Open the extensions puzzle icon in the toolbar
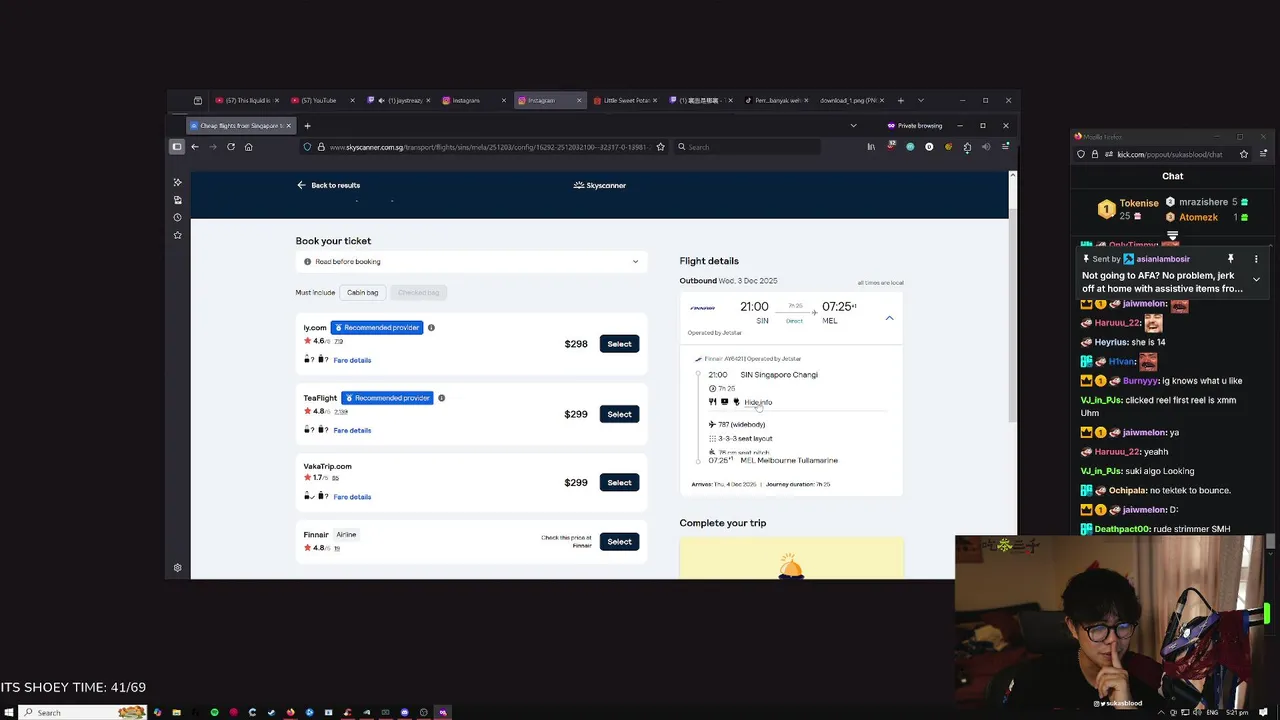Image resolution: width=1280 pixels, height=720 pixels. point(967,147)
